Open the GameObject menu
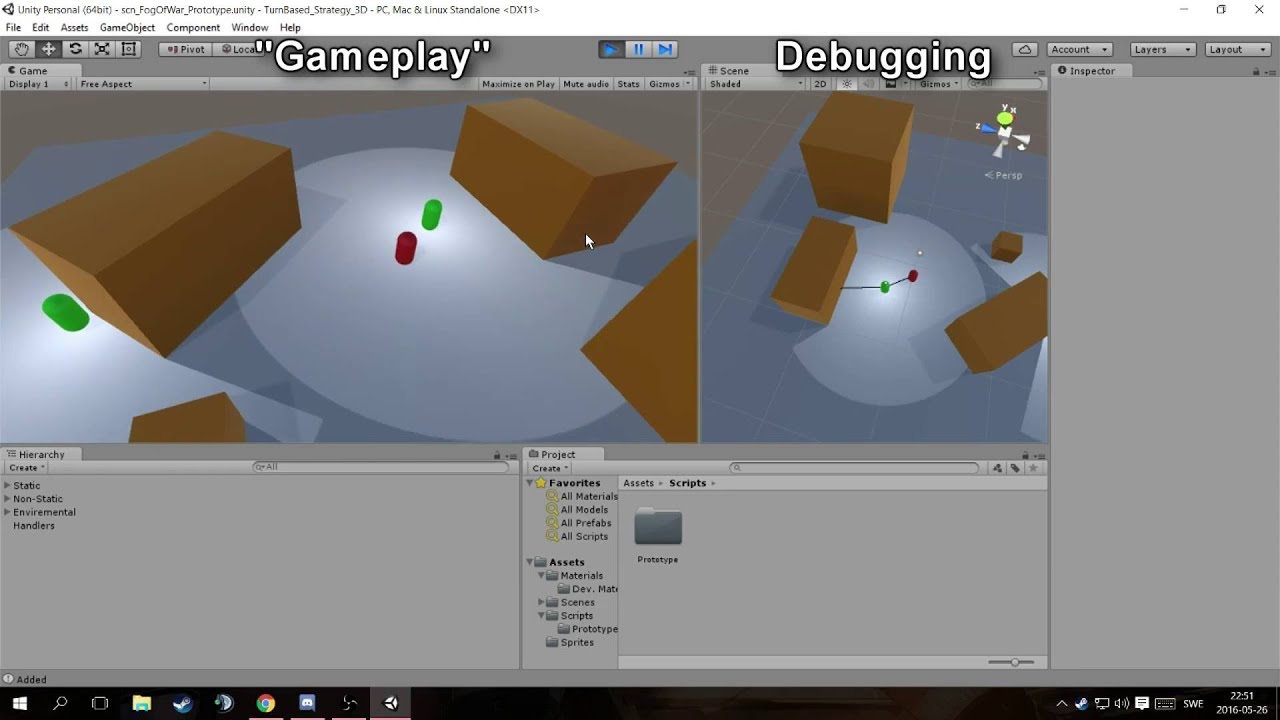The width and height of the screenshot is (1280, 720). point(127,28)
